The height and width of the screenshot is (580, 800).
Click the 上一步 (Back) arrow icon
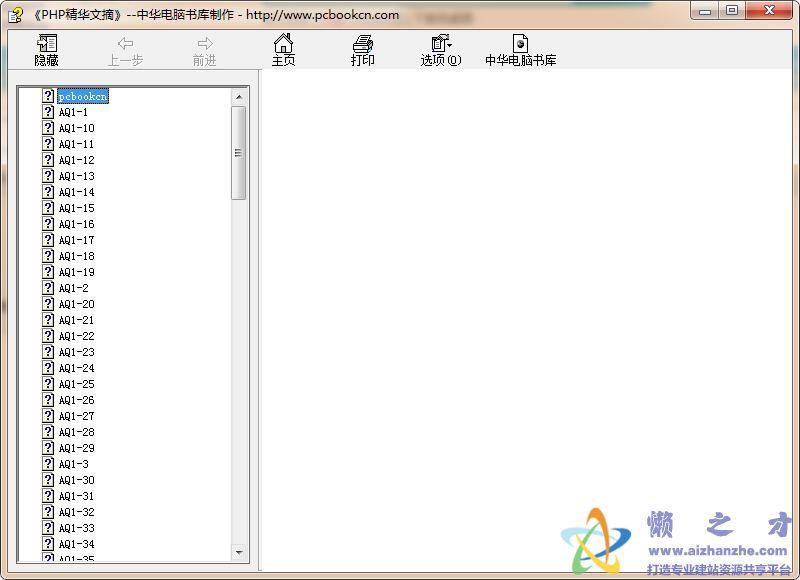(x=126, y=43)
